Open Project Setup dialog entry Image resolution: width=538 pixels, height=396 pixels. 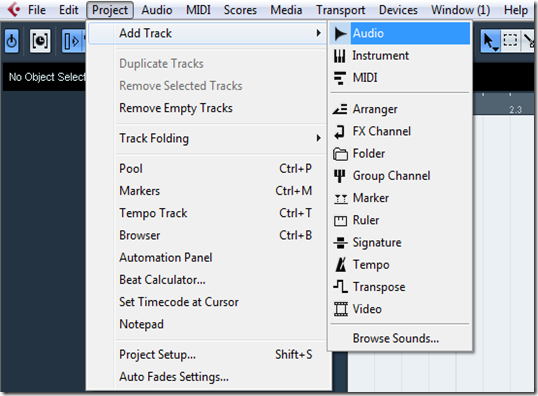pyautogui.click(x=207, y=354)
